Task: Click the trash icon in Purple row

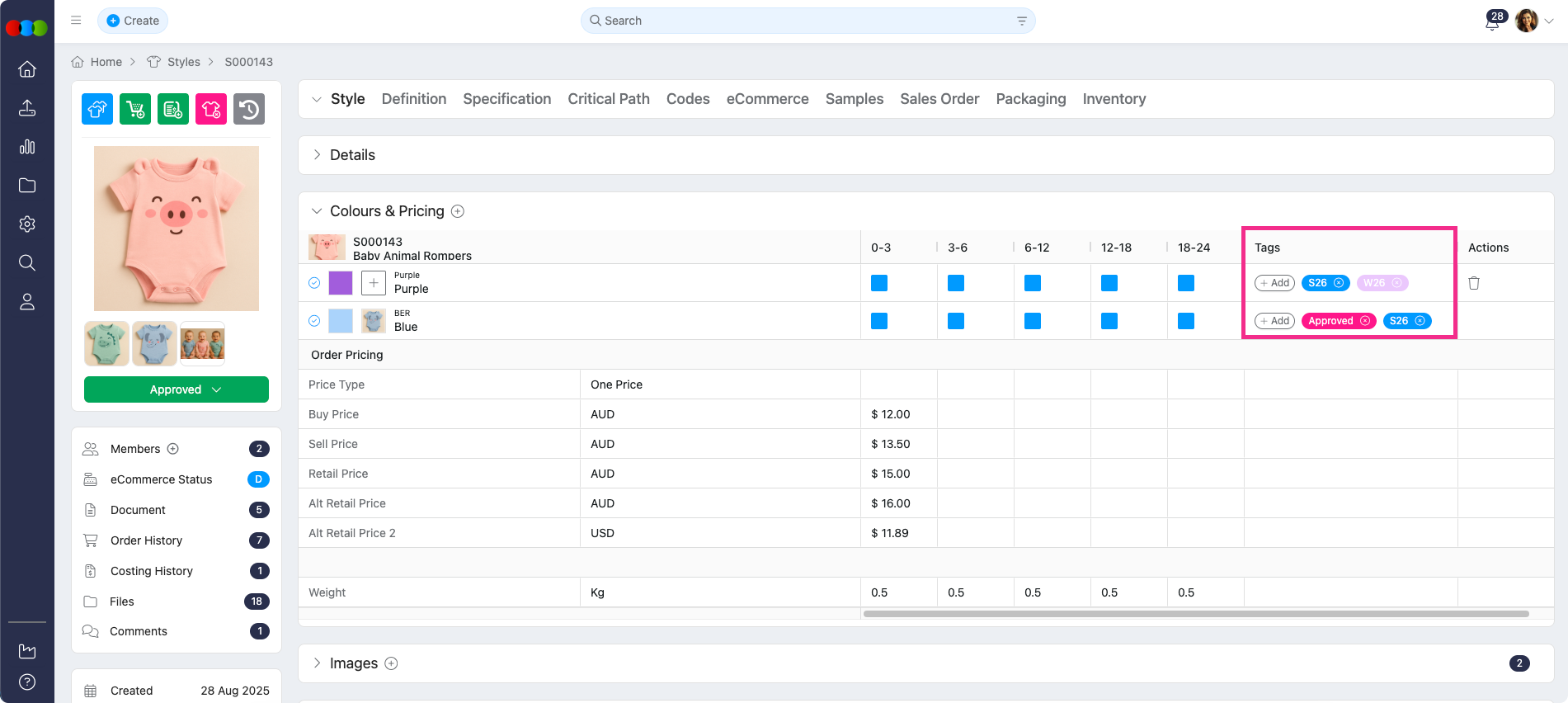Action: click(1474, 283)
